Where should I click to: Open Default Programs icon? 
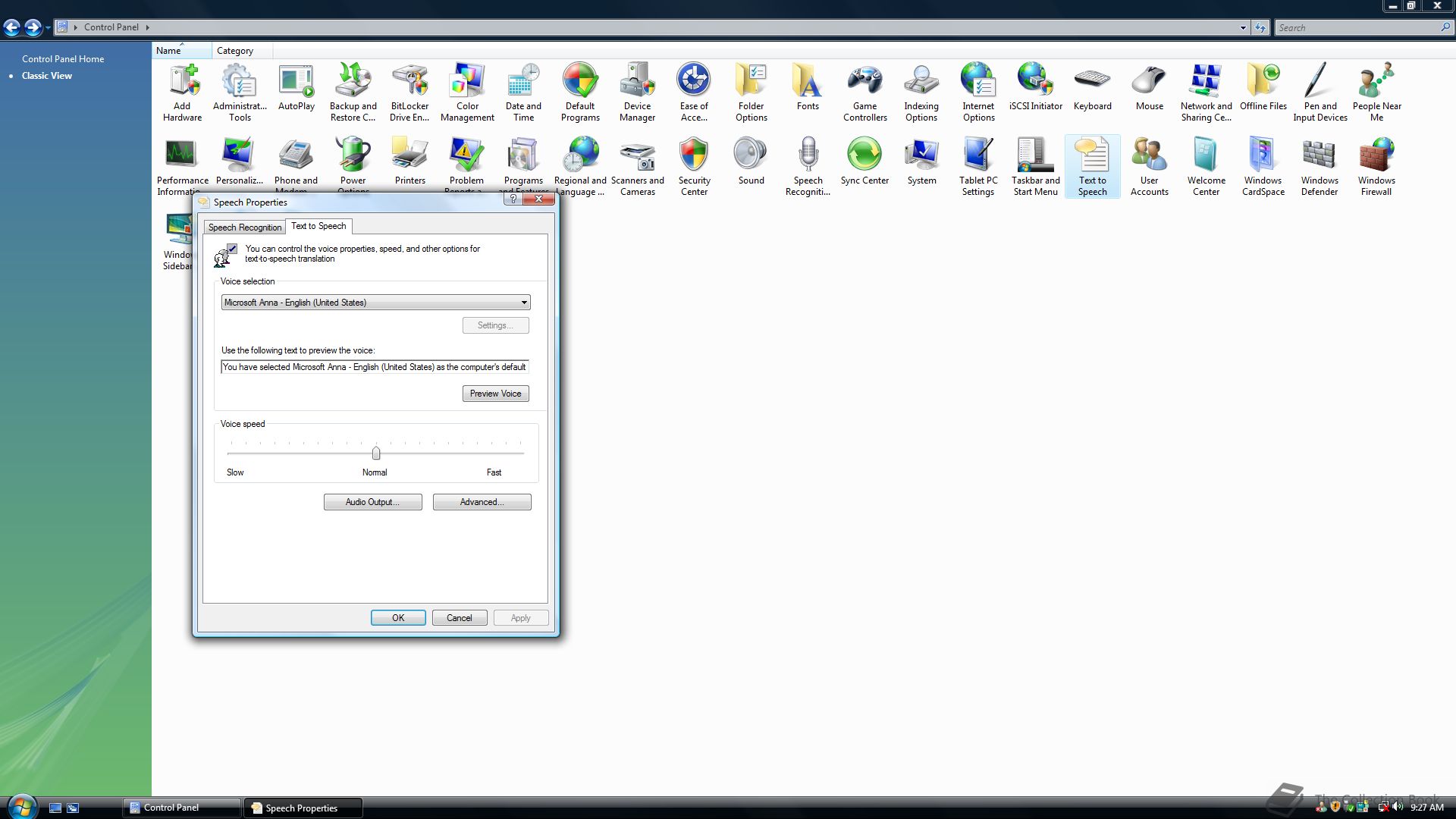click(x=580, y=92)
